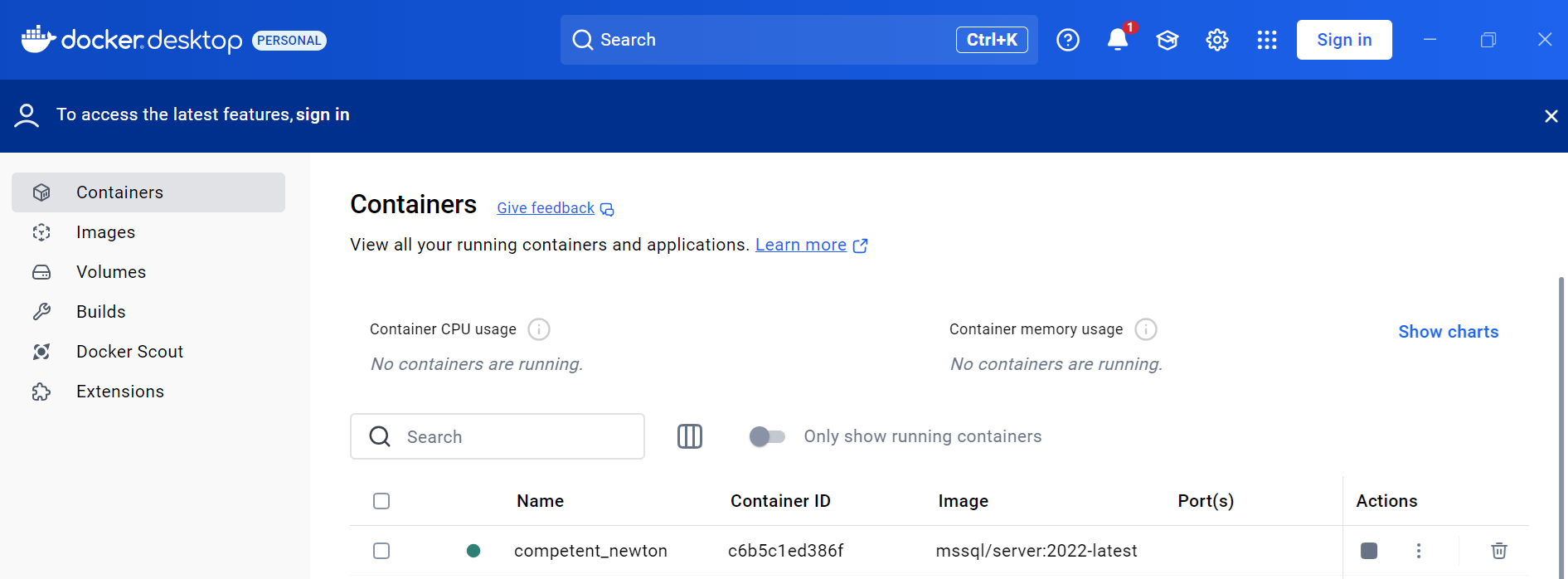Minimize the Docker Desktop window

[1430, 40]
